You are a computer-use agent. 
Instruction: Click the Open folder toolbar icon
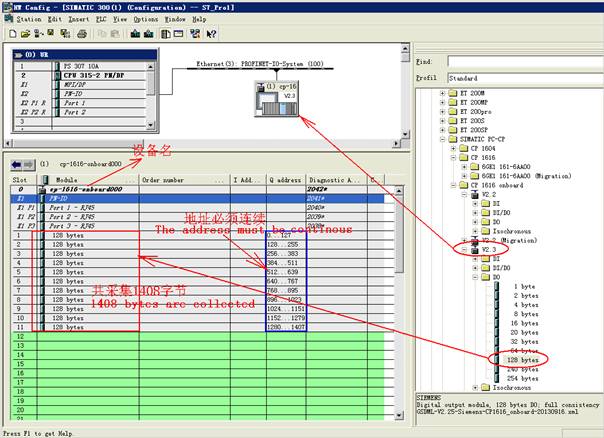(x=23, y=33)
